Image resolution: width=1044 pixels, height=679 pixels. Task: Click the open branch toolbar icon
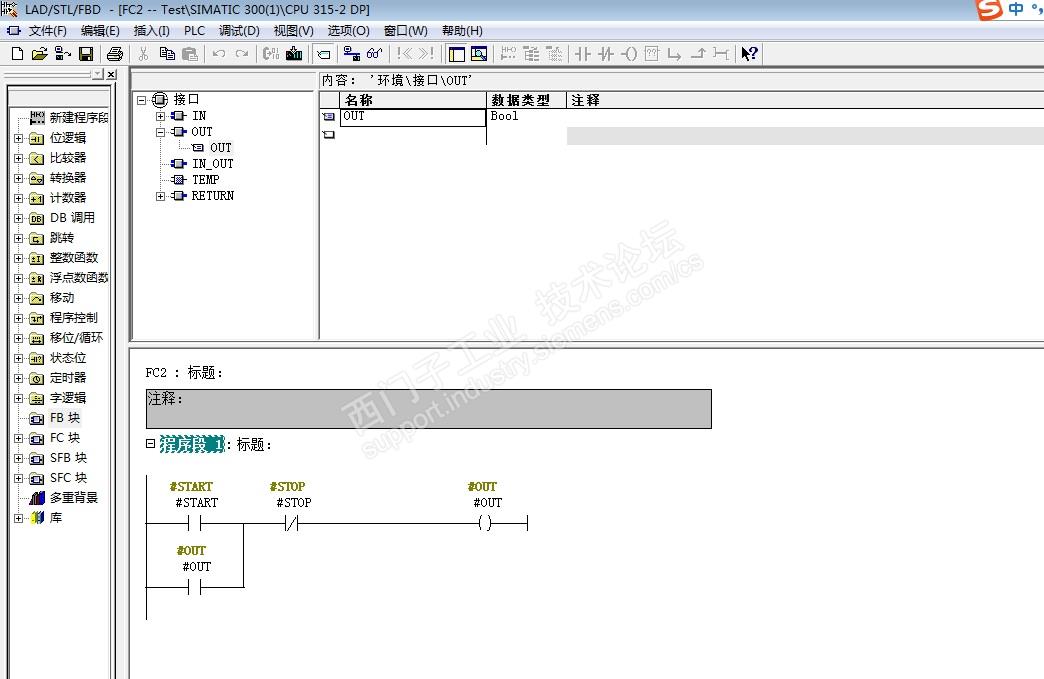coord(674,54)
